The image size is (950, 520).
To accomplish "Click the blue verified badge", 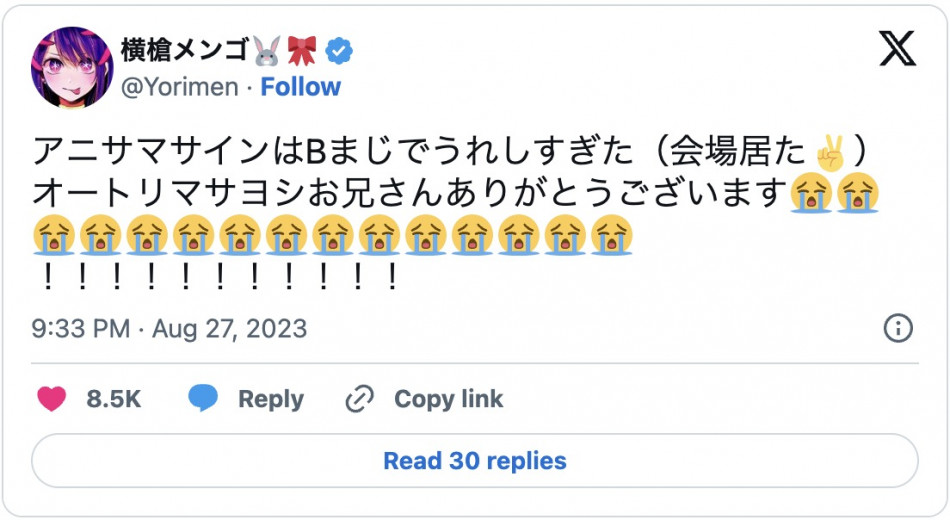I will (341, 50).
